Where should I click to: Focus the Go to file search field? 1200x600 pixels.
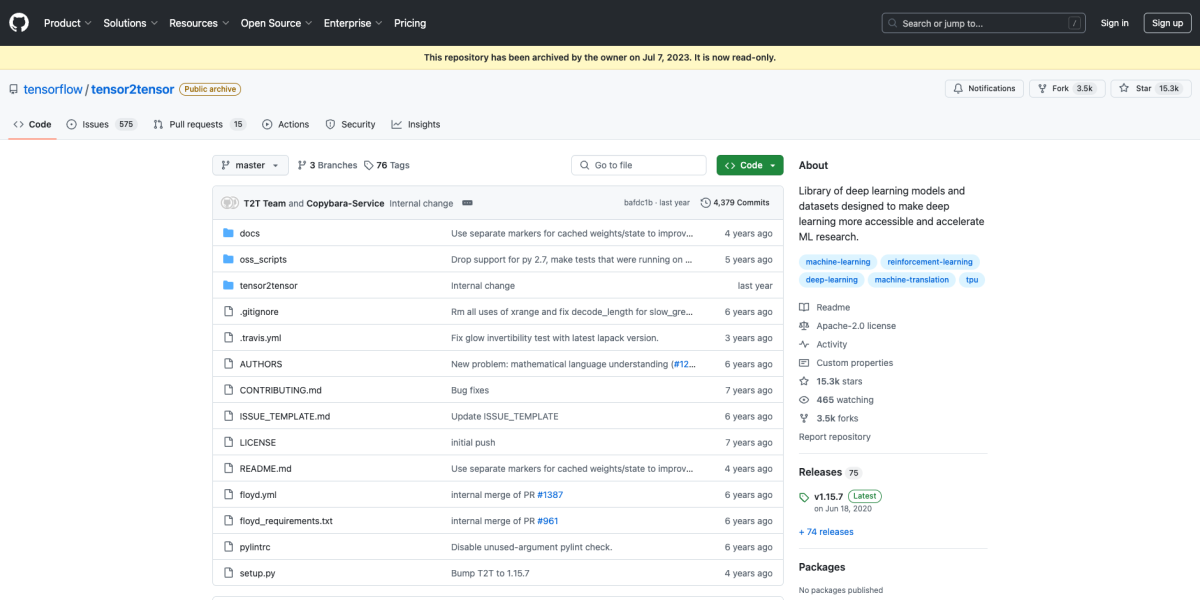click(x=645, y=165)
